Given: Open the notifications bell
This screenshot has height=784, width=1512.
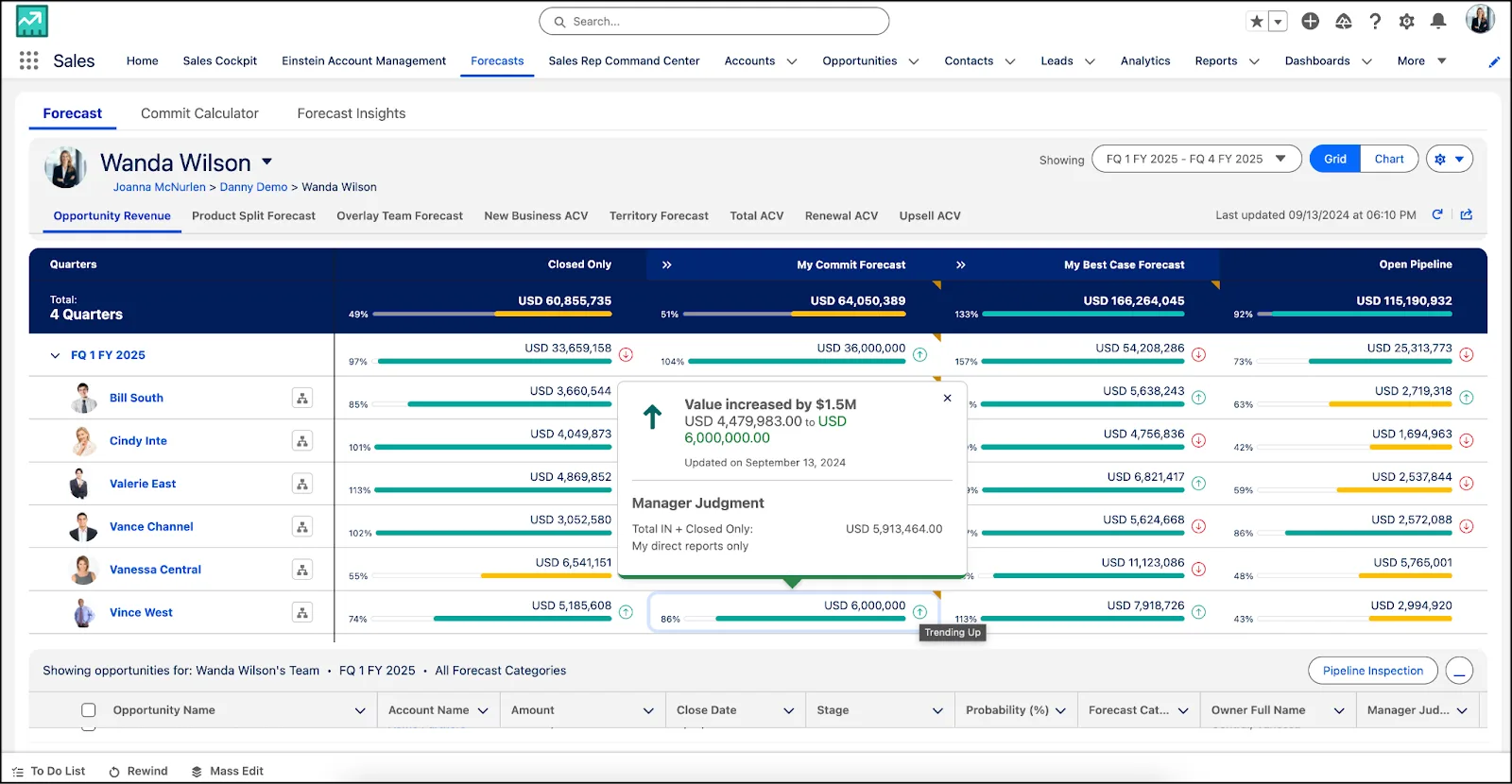Looking at the screenshot, I should [x=1438, y=22].
